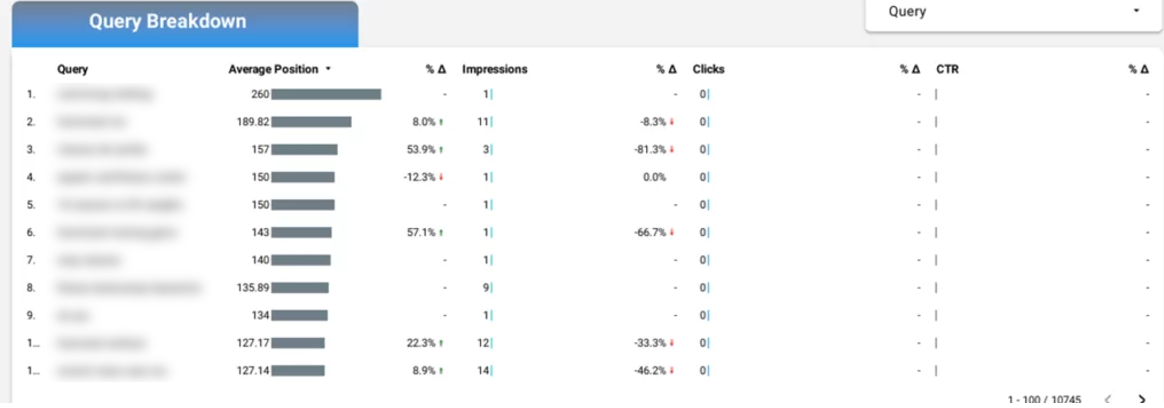Screen dimensions: 1164x408
Task: Sort table by CTR column header
Action: pos(947,70)
